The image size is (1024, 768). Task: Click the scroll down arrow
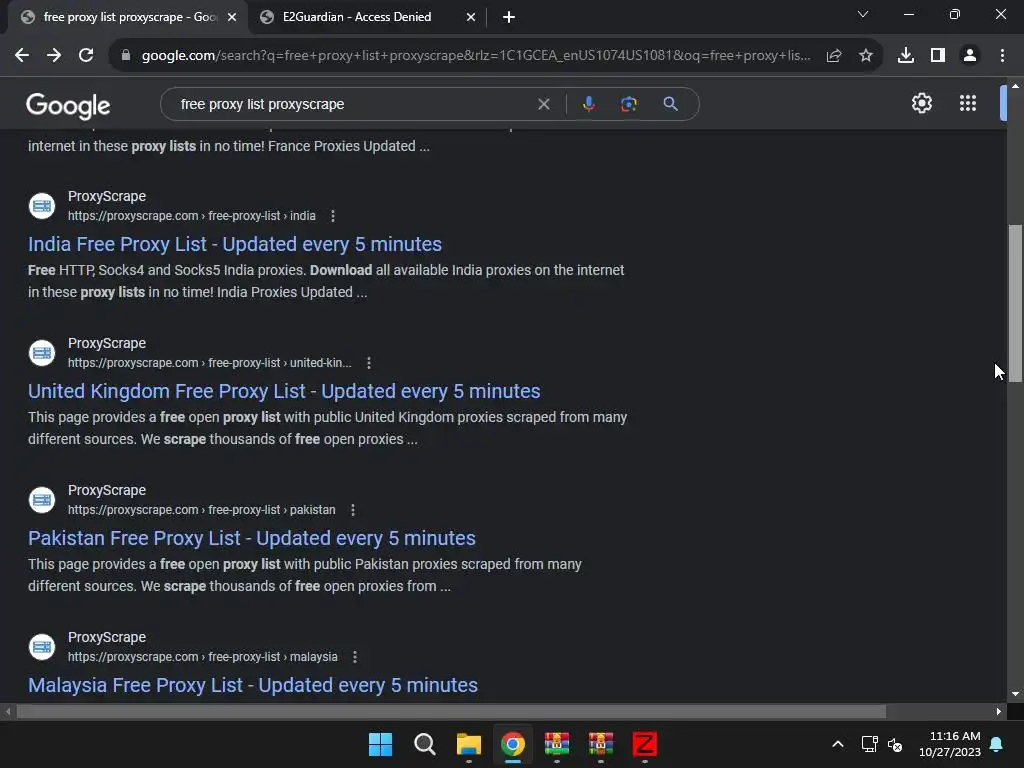pos(1015,694)
